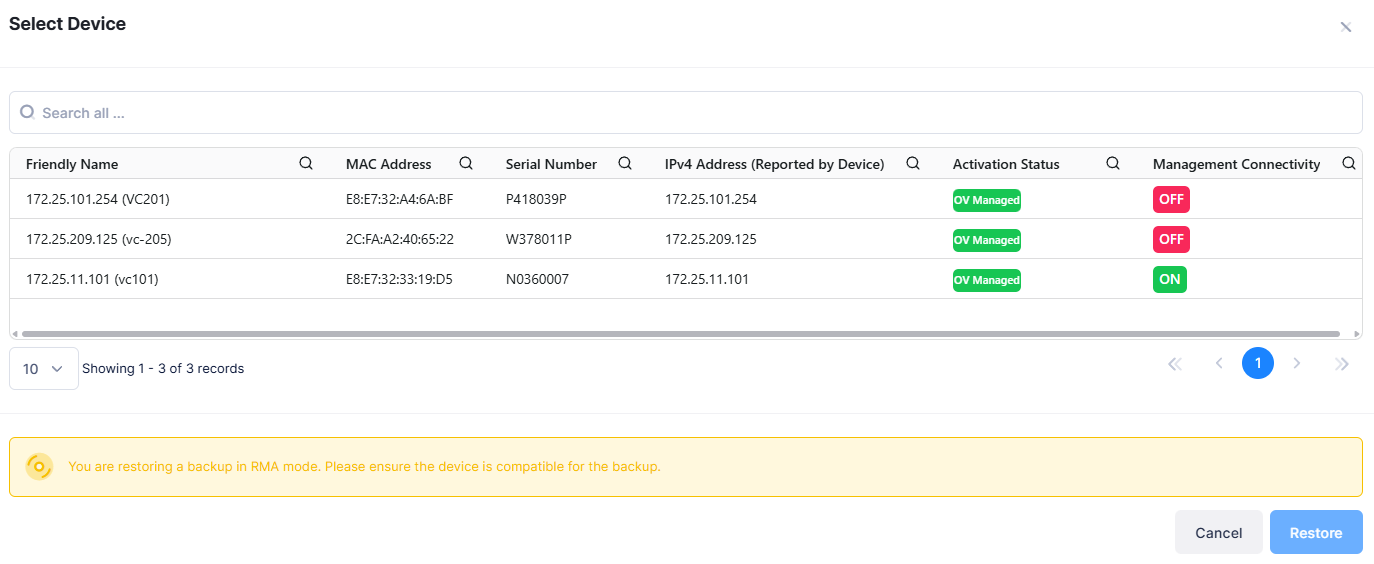Viewport: 1374px width, 564px height.
Task: Click the next page arrow
Action: click(1297, 364)
